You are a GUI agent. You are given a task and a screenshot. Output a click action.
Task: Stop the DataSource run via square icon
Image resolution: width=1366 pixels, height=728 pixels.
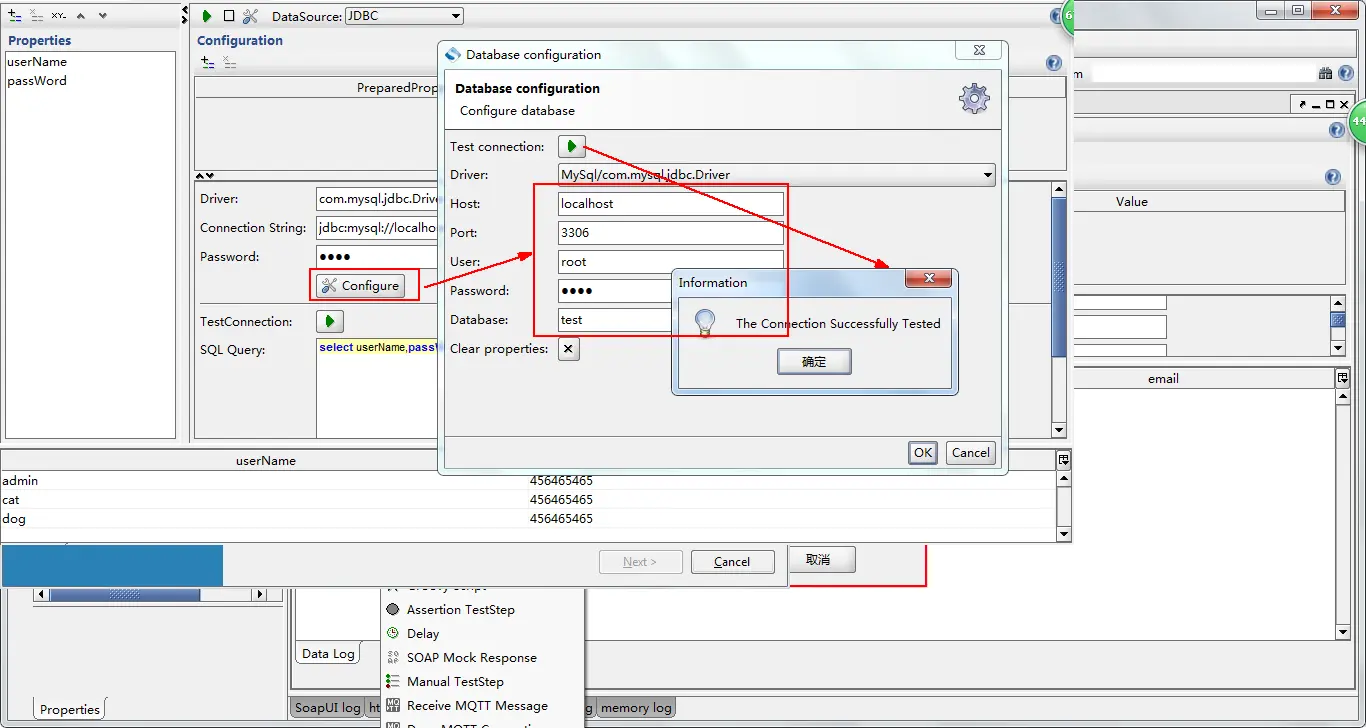229,16
